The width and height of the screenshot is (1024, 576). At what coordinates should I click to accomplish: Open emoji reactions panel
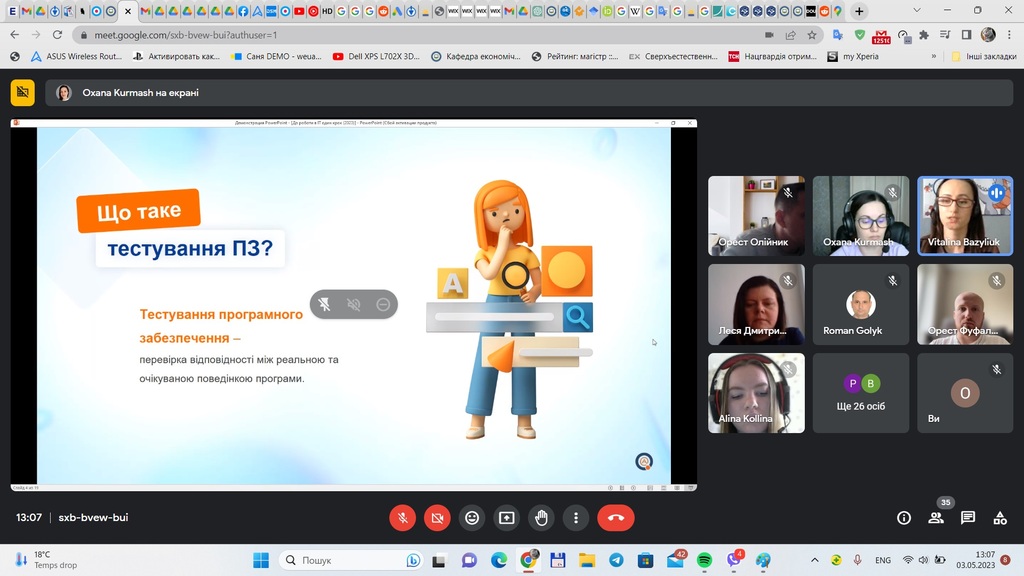[472, 518]
